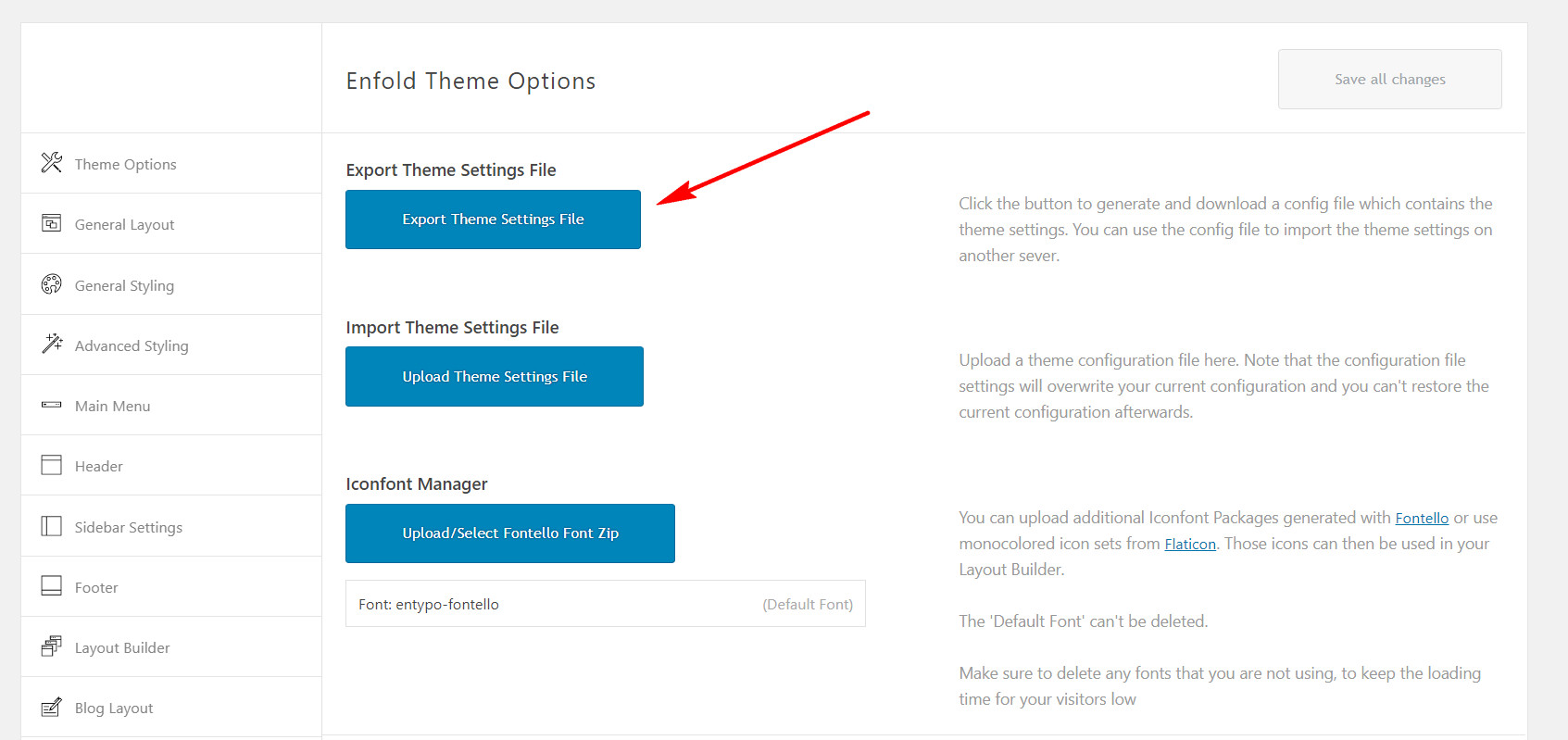Screen dimensions: 1568x740
Task: Save all changes button
Action: (x=1389, y=80)
